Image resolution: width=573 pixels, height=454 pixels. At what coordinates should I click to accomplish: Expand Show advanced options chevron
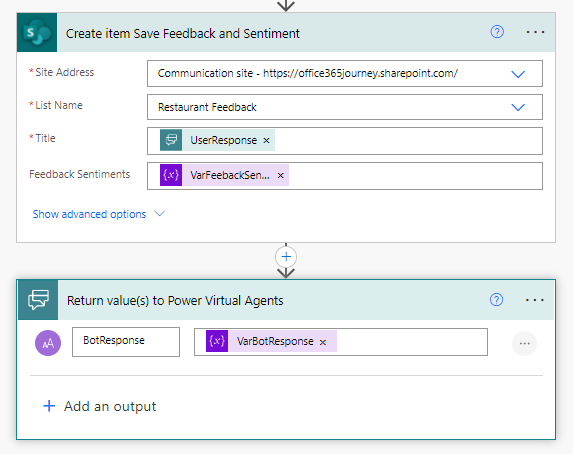pos(160,213)
